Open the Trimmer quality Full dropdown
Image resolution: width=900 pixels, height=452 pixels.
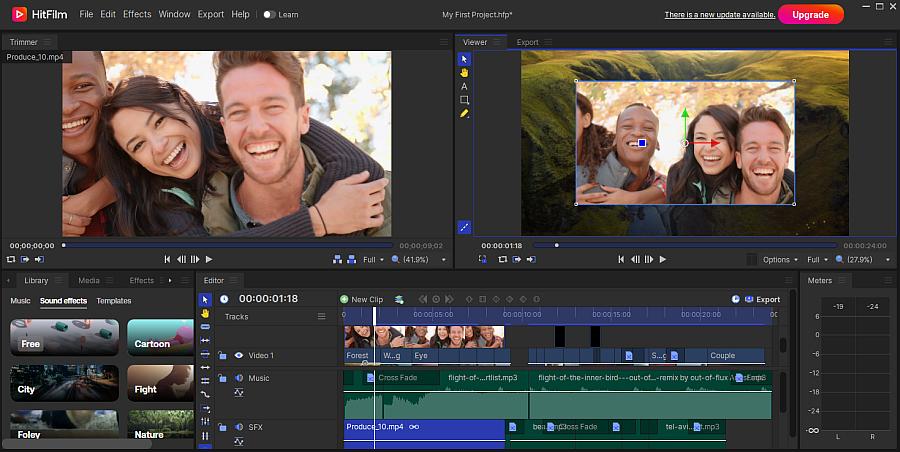[x=372, y=259]
